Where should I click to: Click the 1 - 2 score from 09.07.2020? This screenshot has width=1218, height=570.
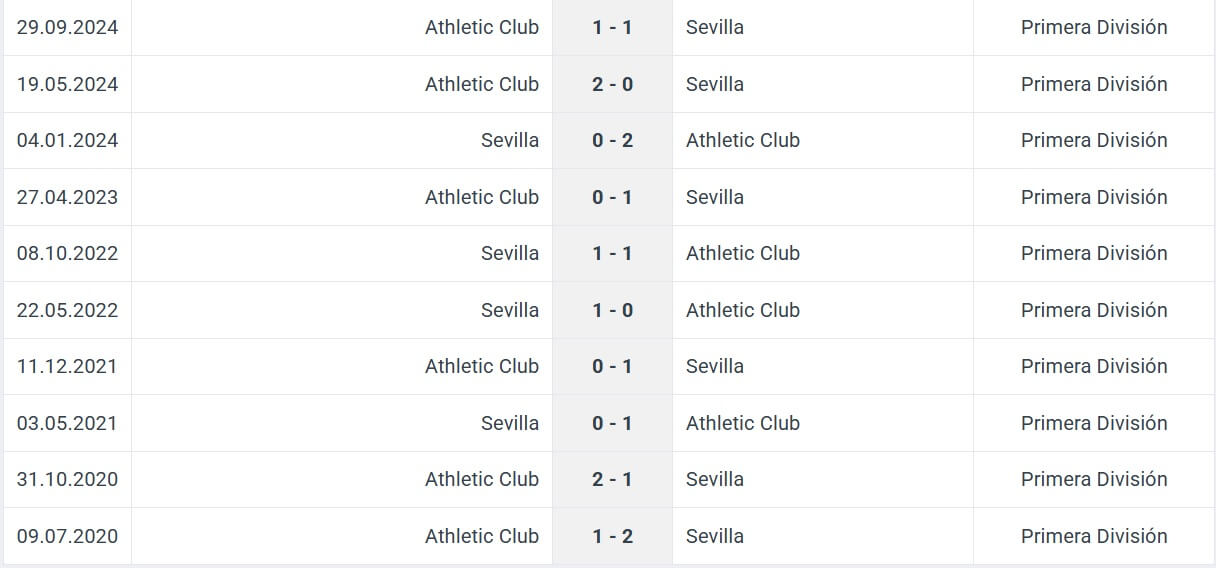pyautogui.click(x=612, y=536)
